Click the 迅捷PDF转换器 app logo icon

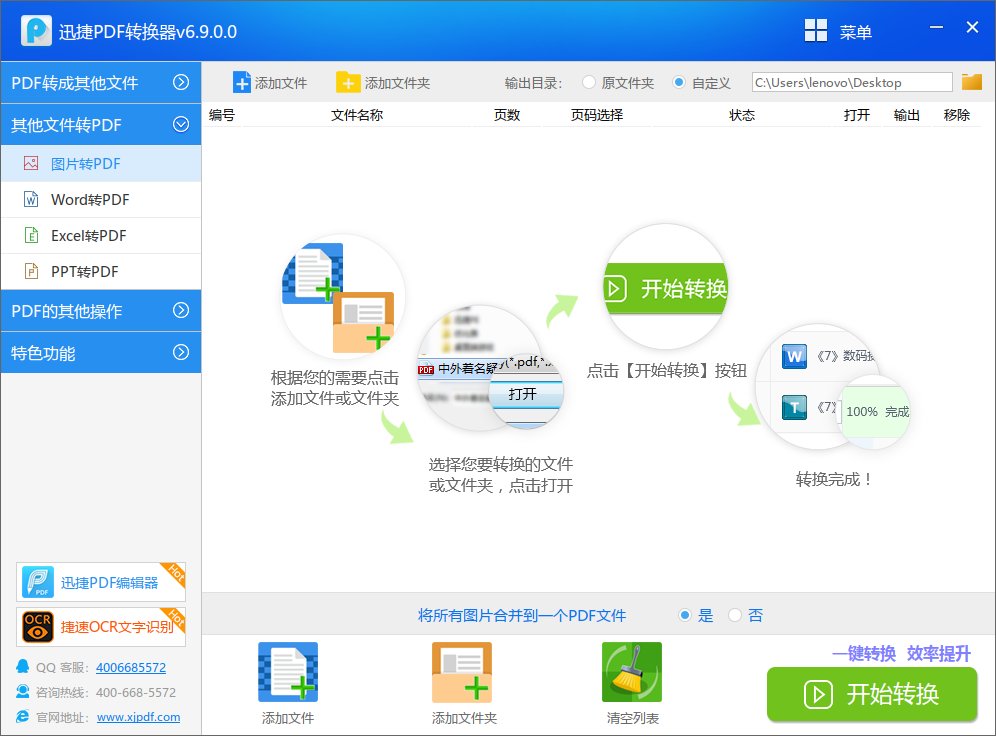[36, 30]
